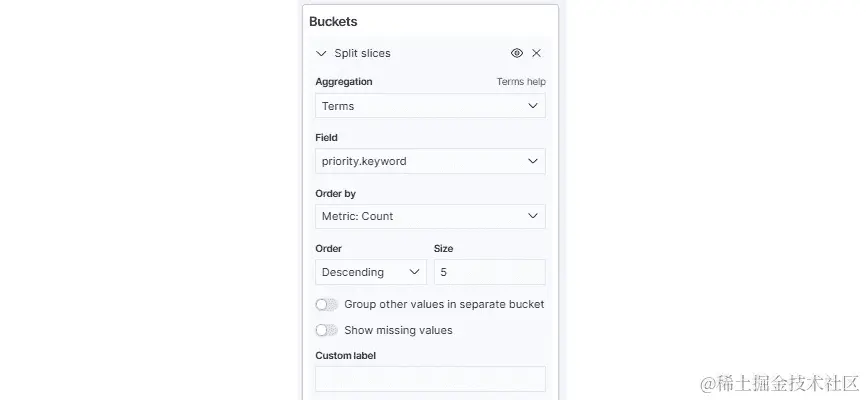
Task: Toggle Split slices visibility eye icon
Action: (517, 53)
